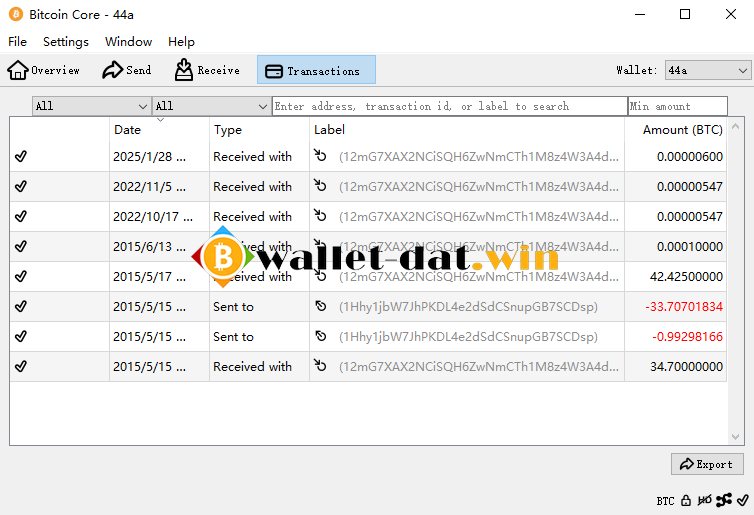Open the Window menu
Viewport: 754px width, 515px height.
(x=128, y=42)
